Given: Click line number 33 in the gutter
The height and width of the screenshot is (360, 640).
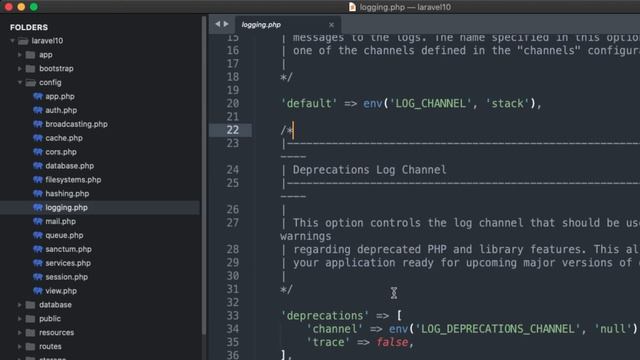Looking at the screenshot, I should (x=233, y=316).
